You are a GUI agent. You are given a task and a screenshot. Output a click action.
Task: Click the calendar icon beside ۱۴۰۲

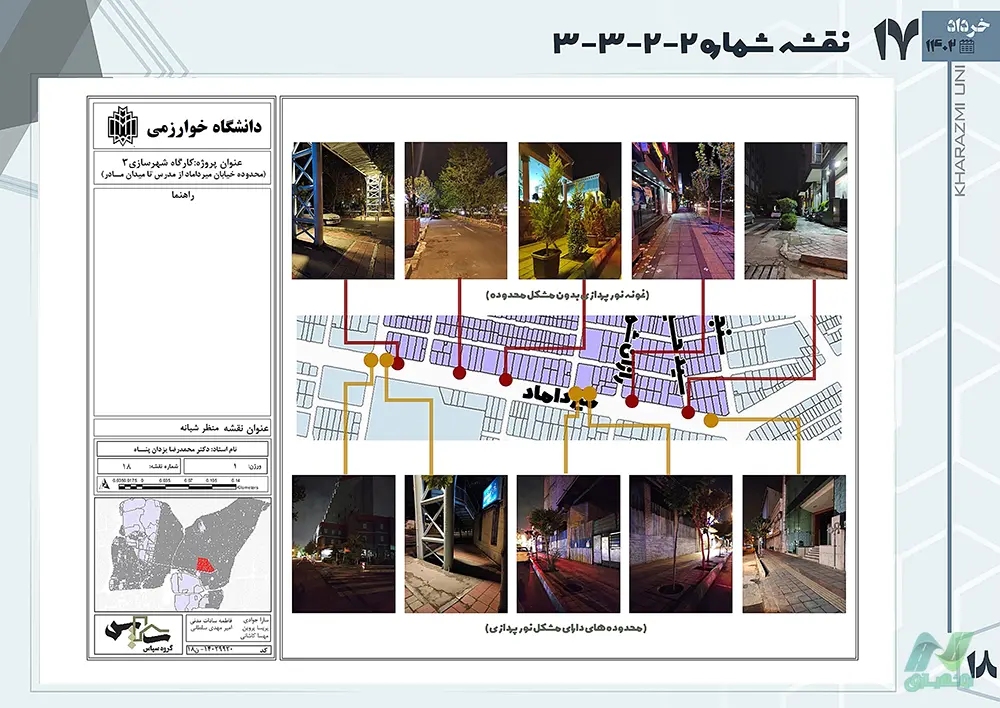tap(966, 46)
